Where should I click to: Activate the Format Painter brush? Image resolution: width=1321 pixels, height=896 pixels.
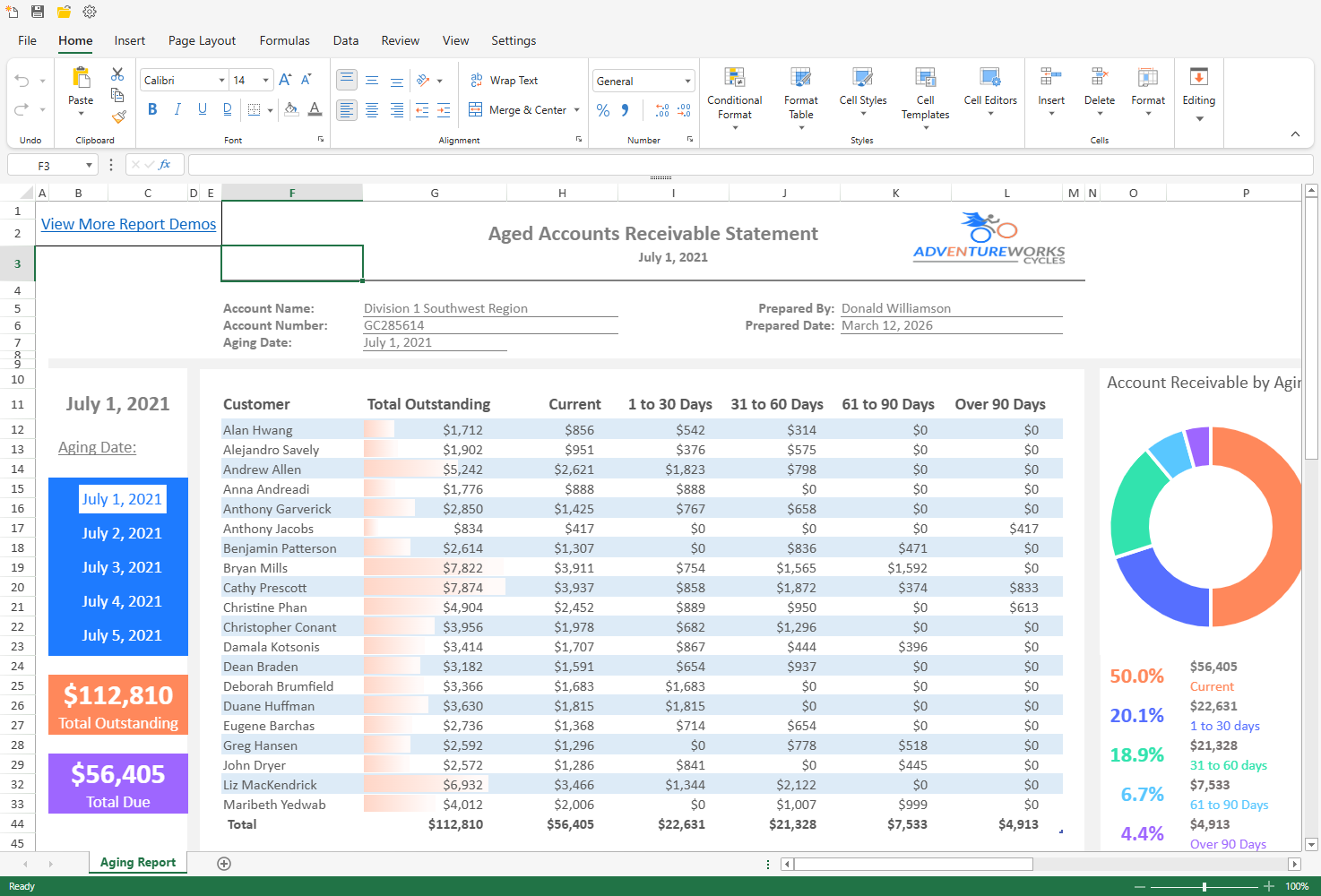[x=119, y=116]
